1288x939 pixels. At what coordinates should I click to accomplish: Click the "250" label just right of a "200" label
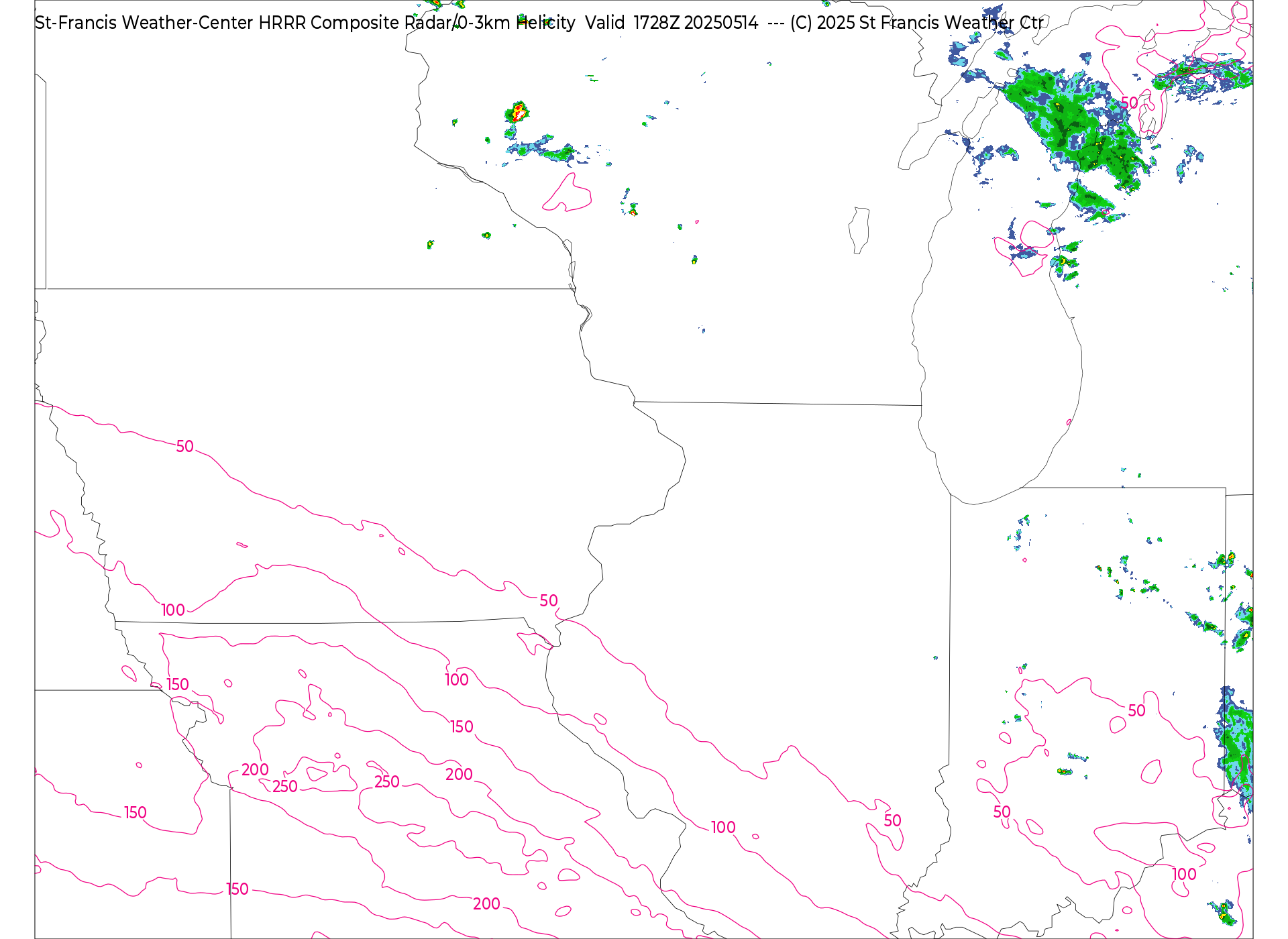click(x=285, y=787)
